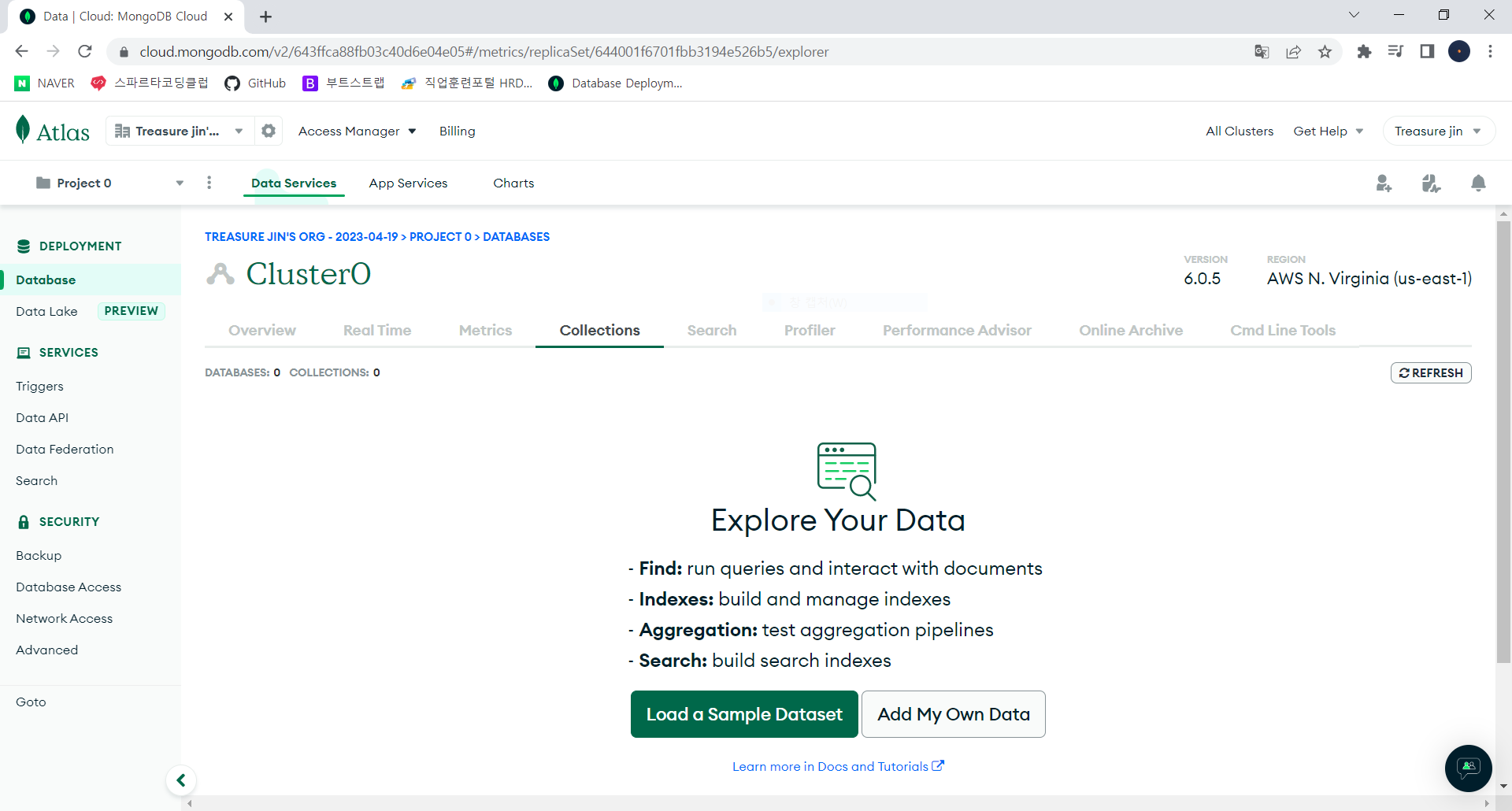
Task: Open Triggers in the sidebar
Action: click(39, 387)
